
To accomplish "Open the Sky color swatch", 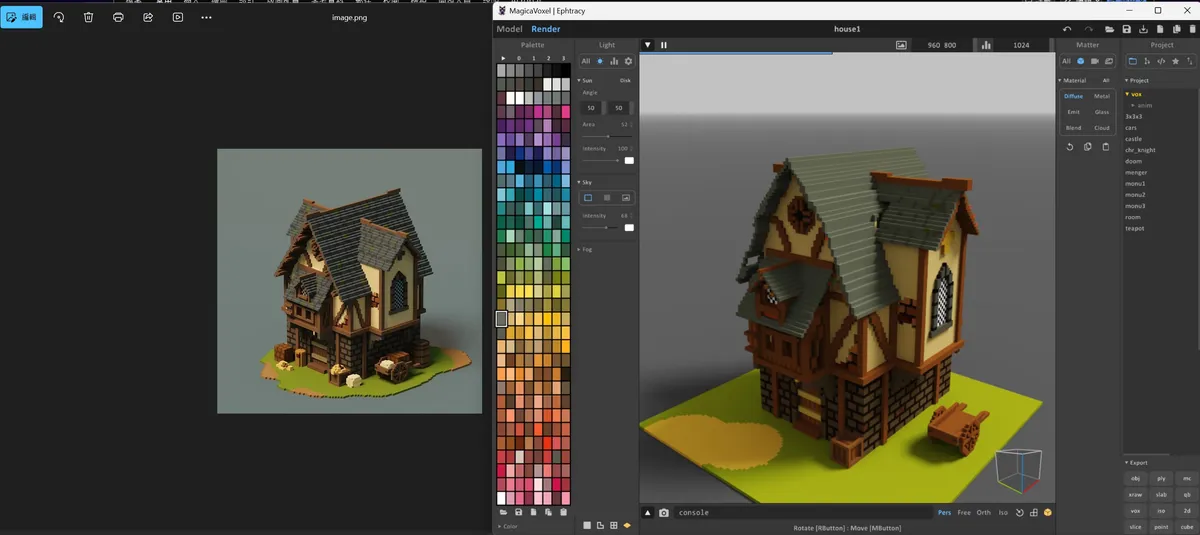I will click(629, 227).
